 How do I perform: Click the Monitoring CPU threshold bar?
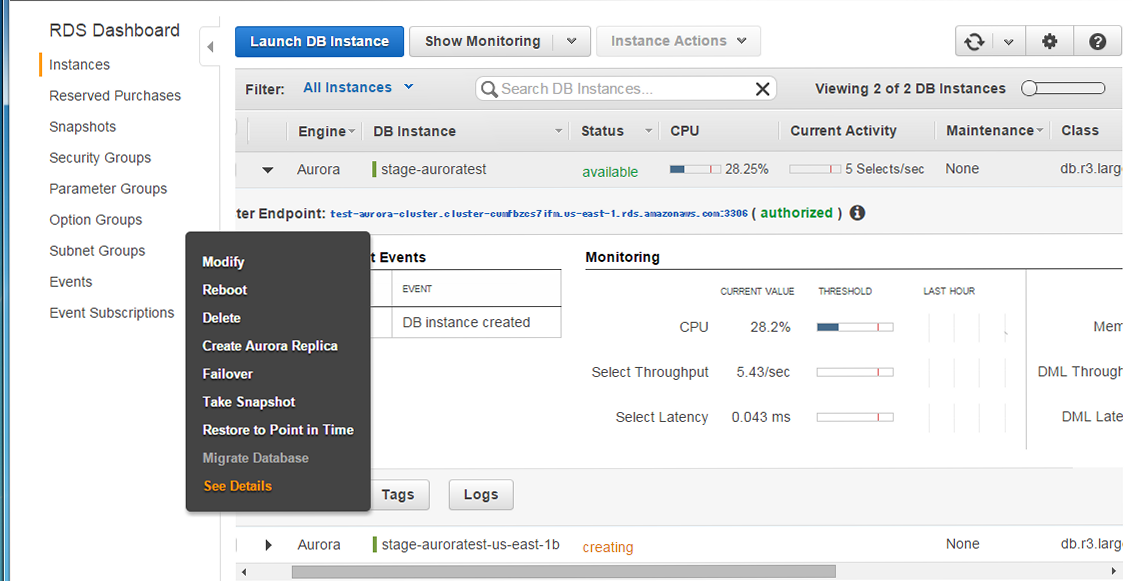(x=855, y=327)
